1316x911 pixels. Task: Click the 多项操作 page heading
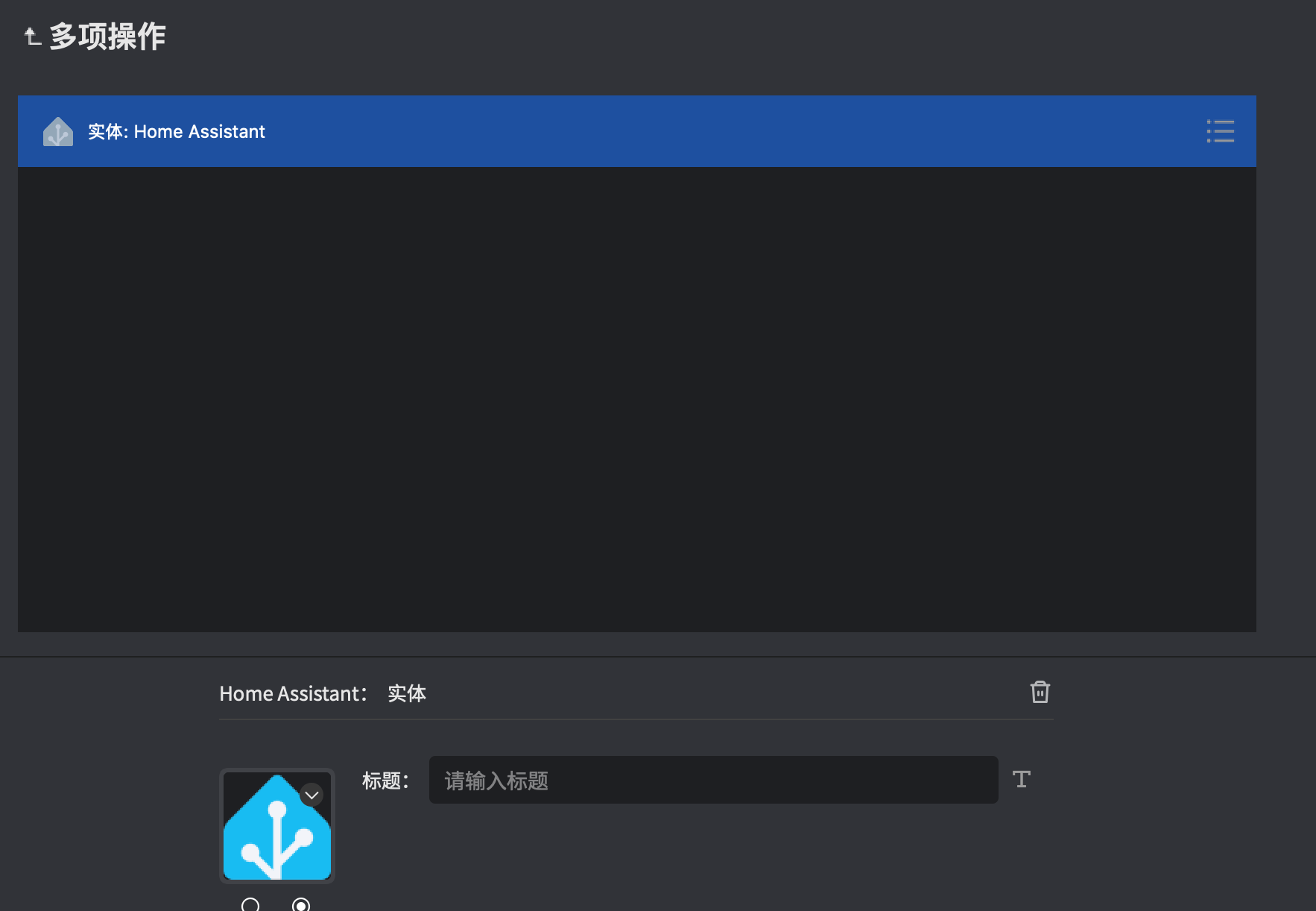click(107, 36)
